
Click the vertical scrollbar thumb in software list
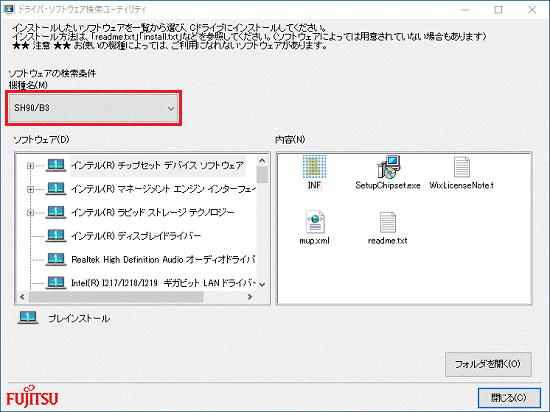click(262, 175)
